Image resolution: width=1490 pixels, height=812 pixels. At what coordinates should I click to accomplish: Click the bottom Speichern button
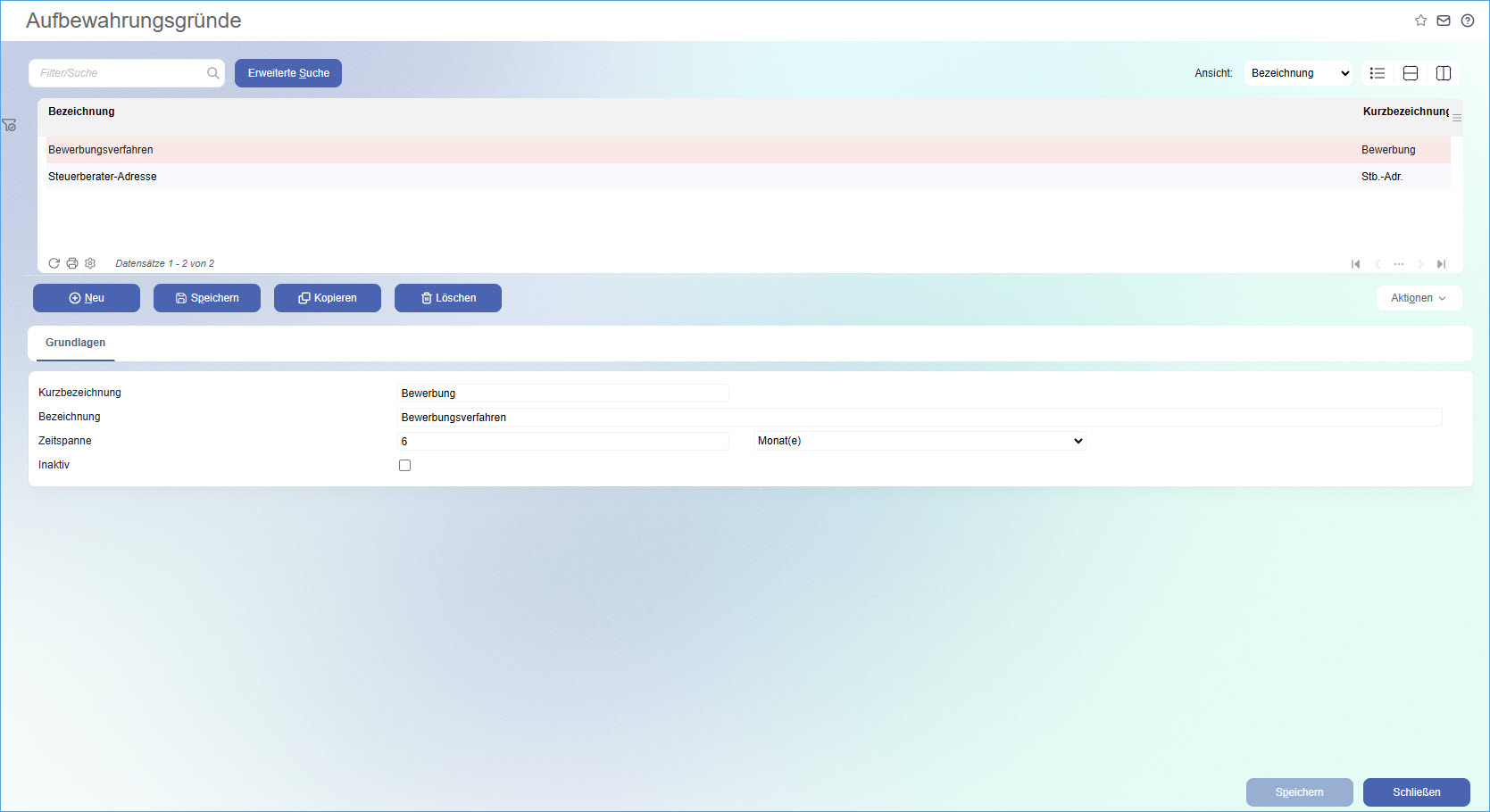(1300, 792)
